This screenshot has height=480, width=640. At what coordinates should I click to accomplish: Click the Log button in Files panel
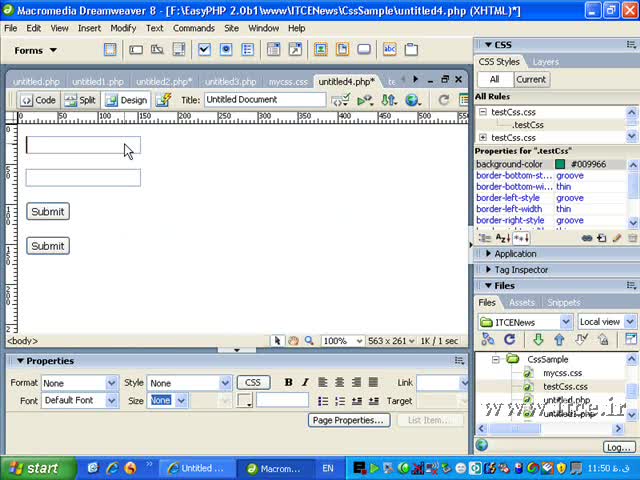pyautogui.click(x=619, y=448)
